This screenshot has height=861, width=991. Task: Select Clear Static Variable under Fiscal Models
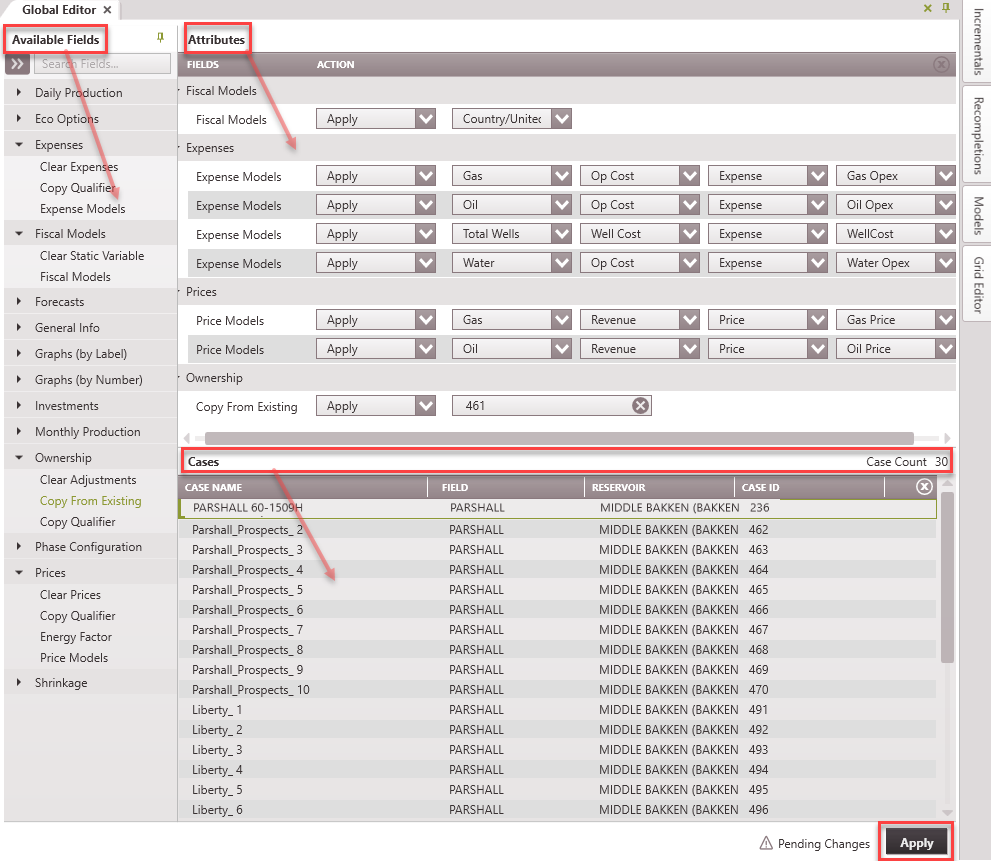point(91,256)
